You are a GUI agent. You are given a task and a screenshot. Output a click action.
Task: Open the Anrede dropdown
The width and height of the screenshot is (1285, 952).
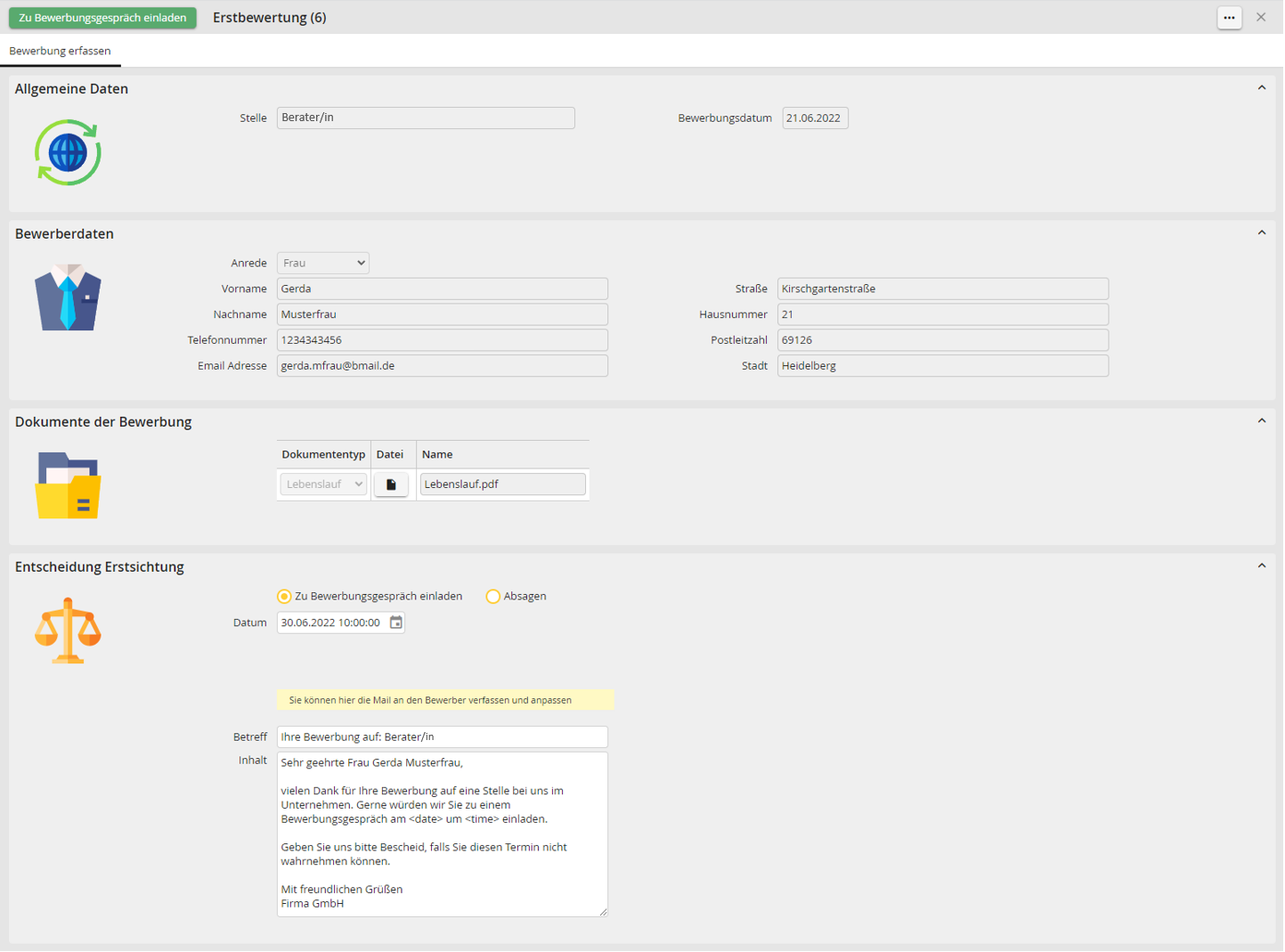pyautogui.click(x=323, y=264)
